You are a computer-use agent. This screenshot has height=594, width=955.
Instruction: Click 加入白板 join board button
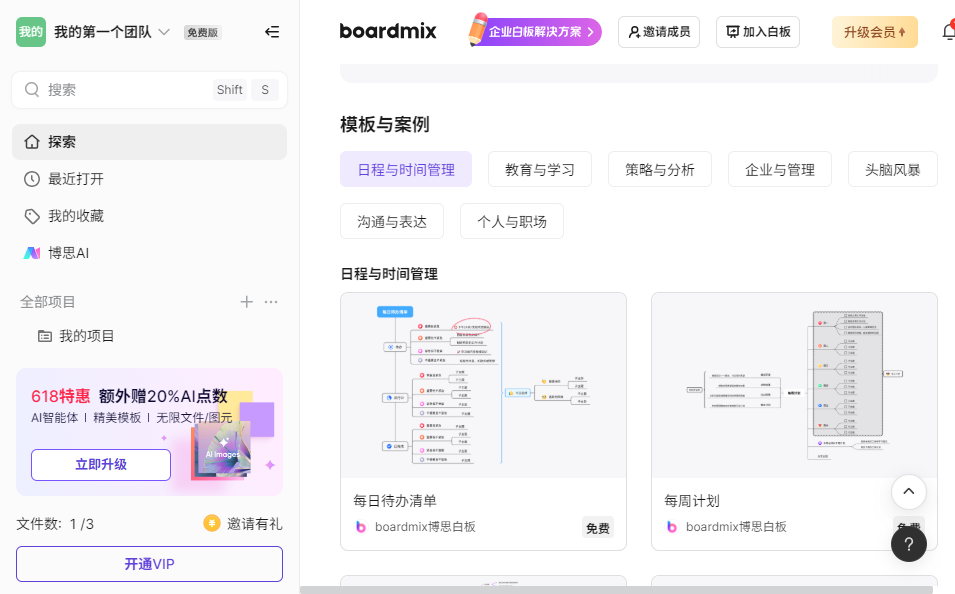(x=758, y=32)
